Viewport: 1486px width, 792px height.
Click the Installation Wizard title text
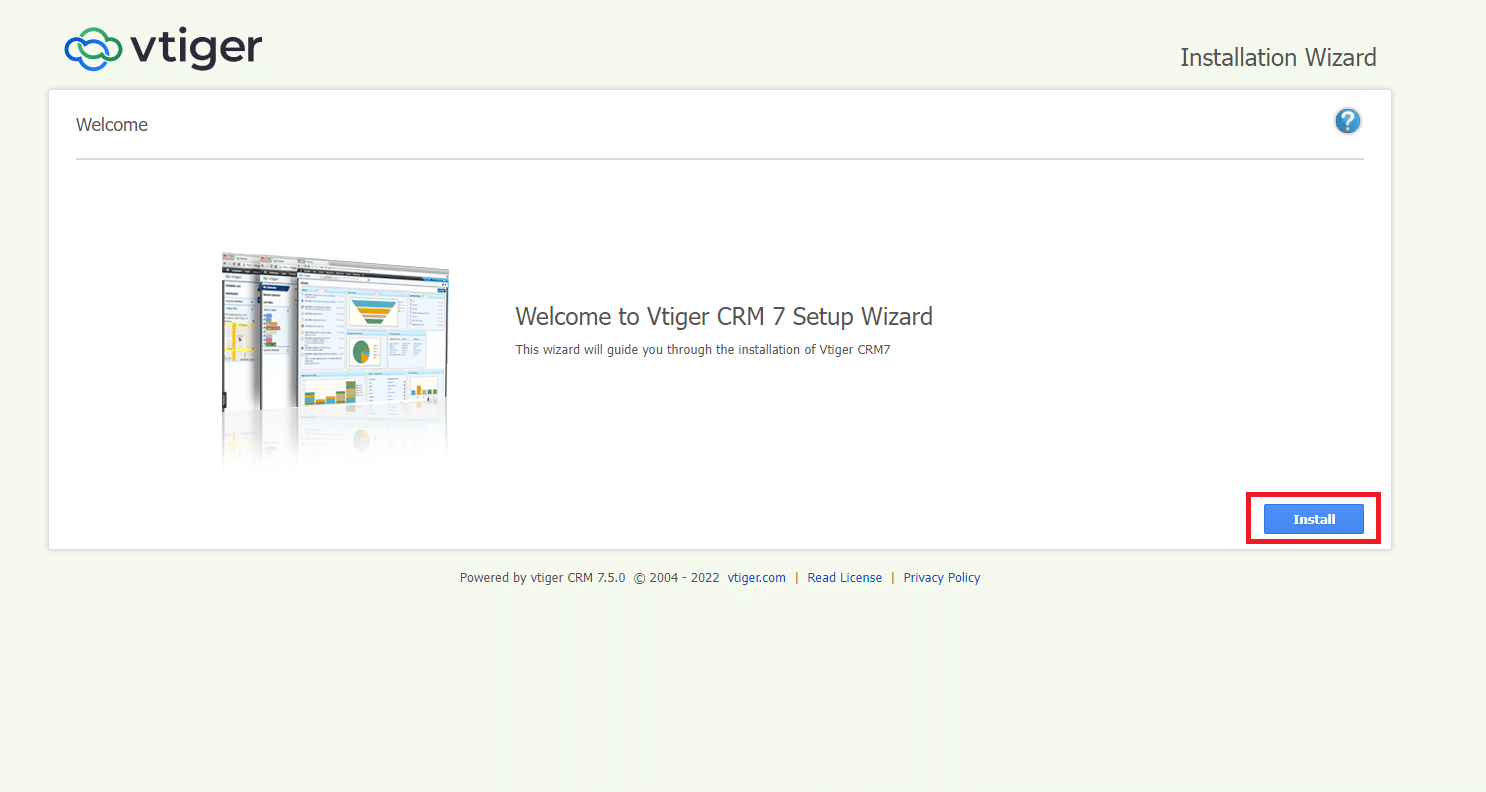(x=1278, y=57)
